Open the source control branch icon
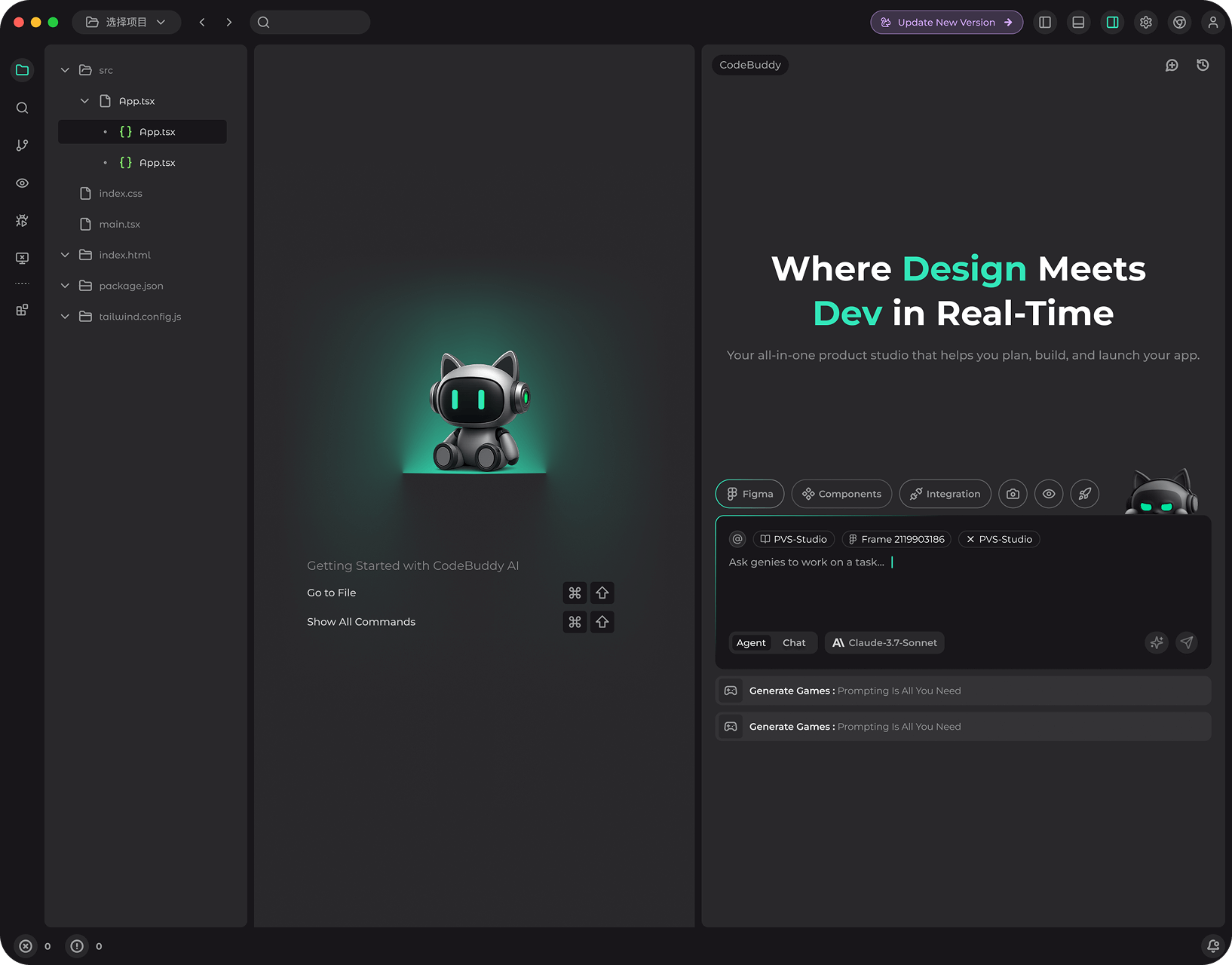 [x=23, y=146]
